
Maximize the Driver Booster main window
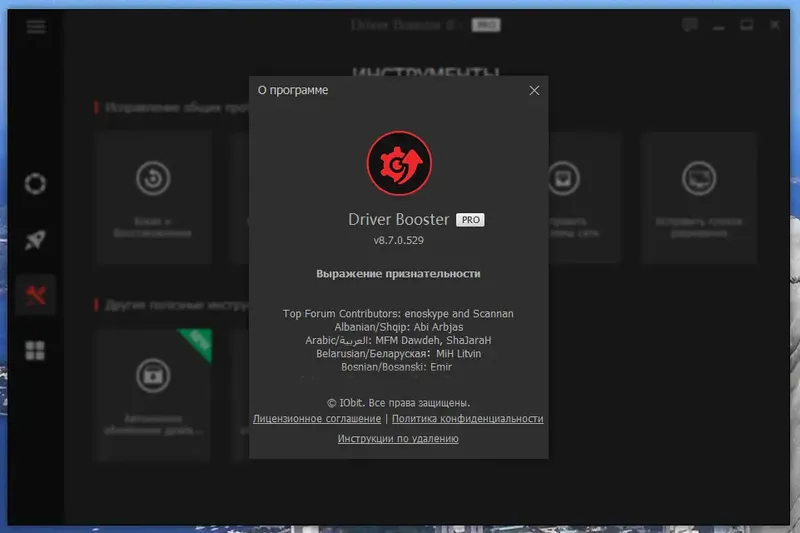coord(746,25)
